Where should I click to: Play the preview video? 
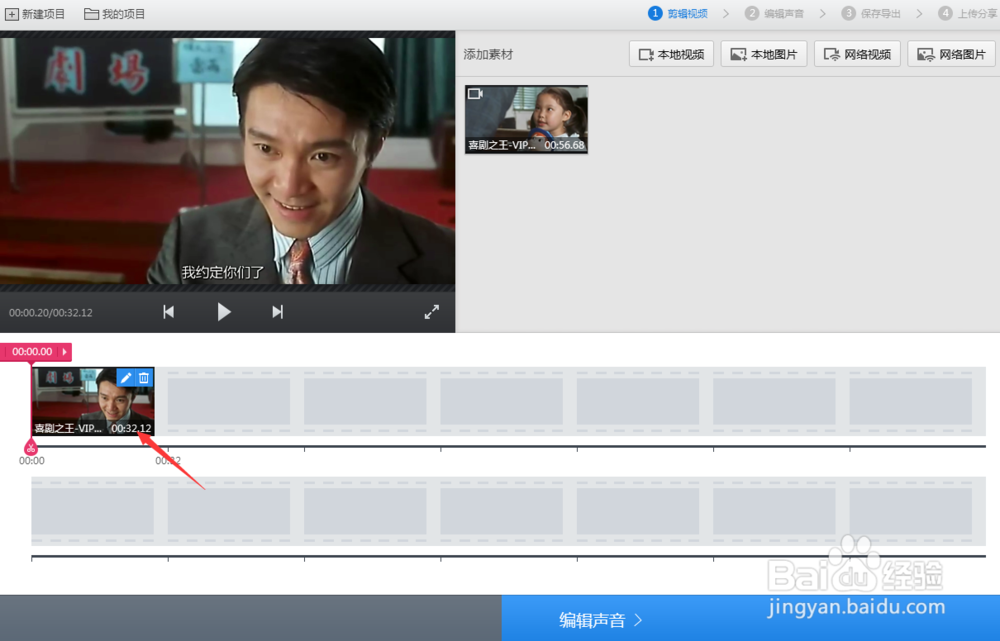223,312
